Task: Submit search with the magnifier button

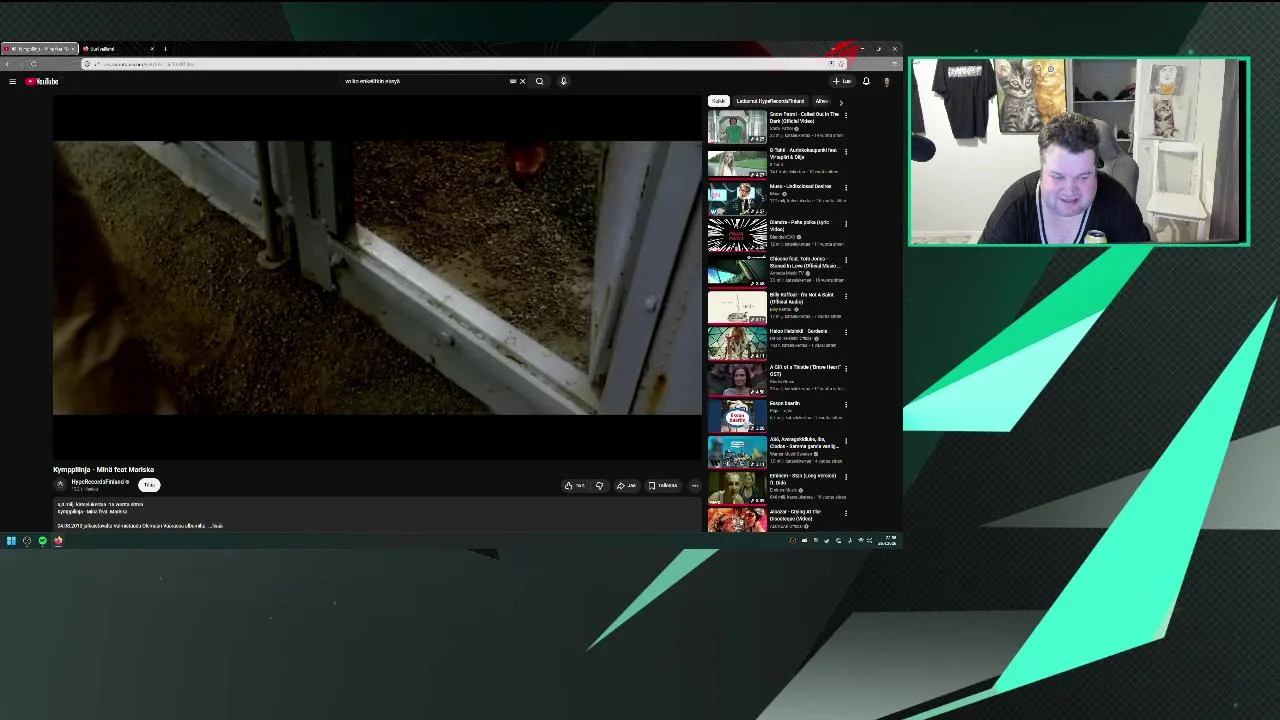Action: 539,81
